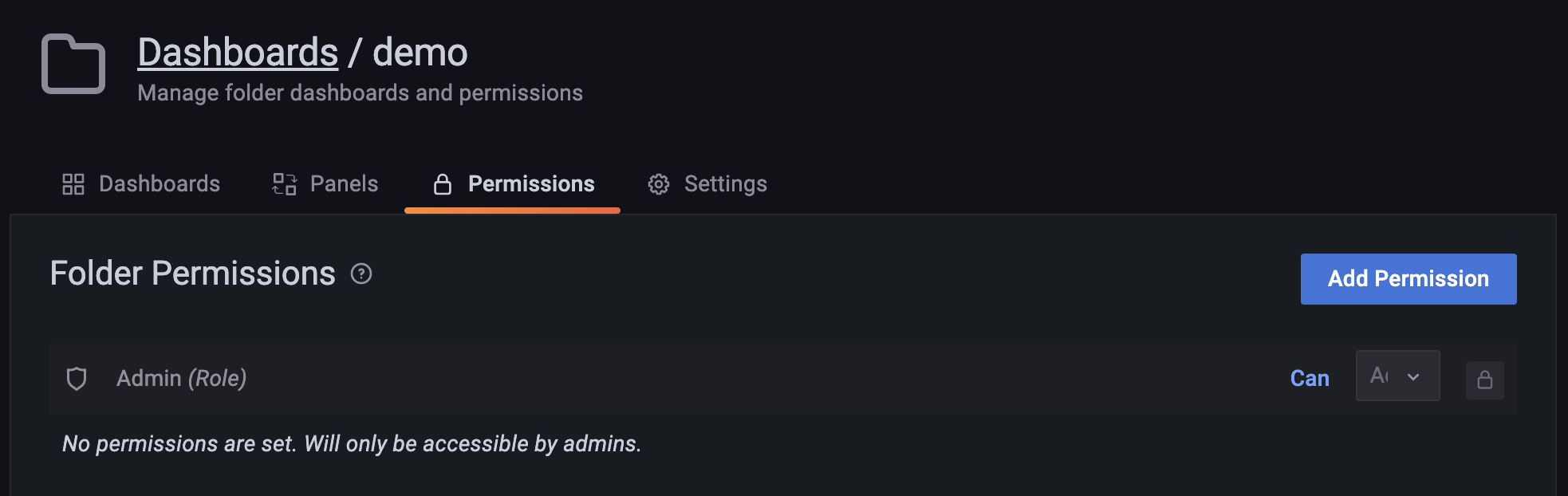Switch to the Panels tab
The height and width of the screenshot is (496, 1568).
pos(343,183)
